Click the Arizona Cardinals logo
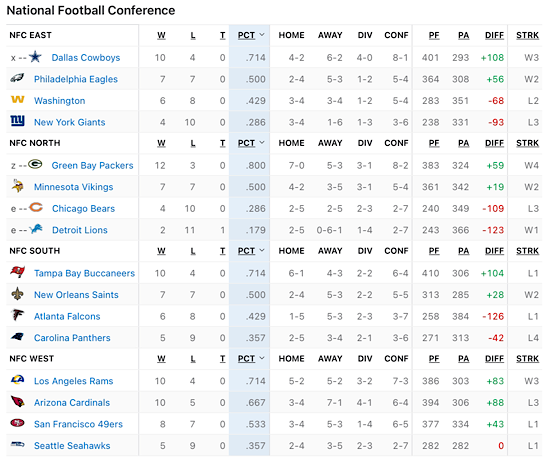 18,401
